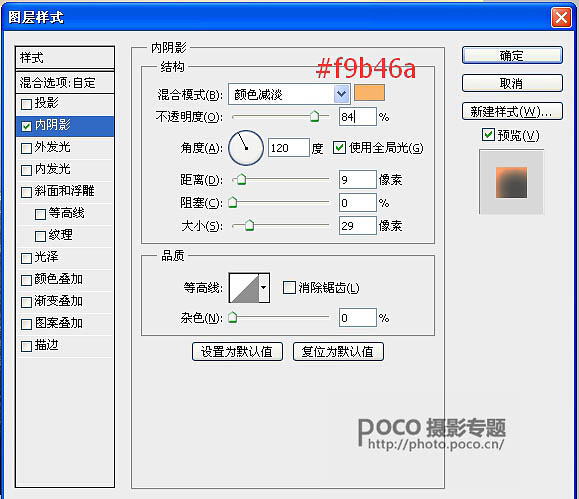The width and height of the screenshot is (579, 499).
Task: Expand the 等高线 contour picker arrow
Action: click(264, 288)
